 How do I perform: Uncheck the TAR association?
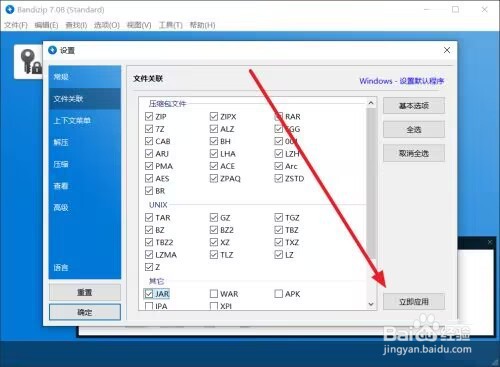tap(149, 217)
